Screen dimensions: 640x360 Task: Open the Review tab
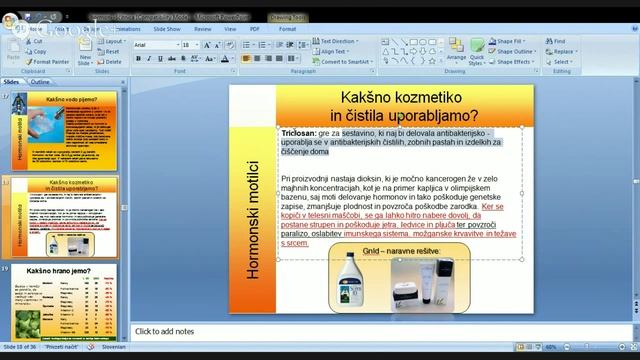(x=202, y=29)
